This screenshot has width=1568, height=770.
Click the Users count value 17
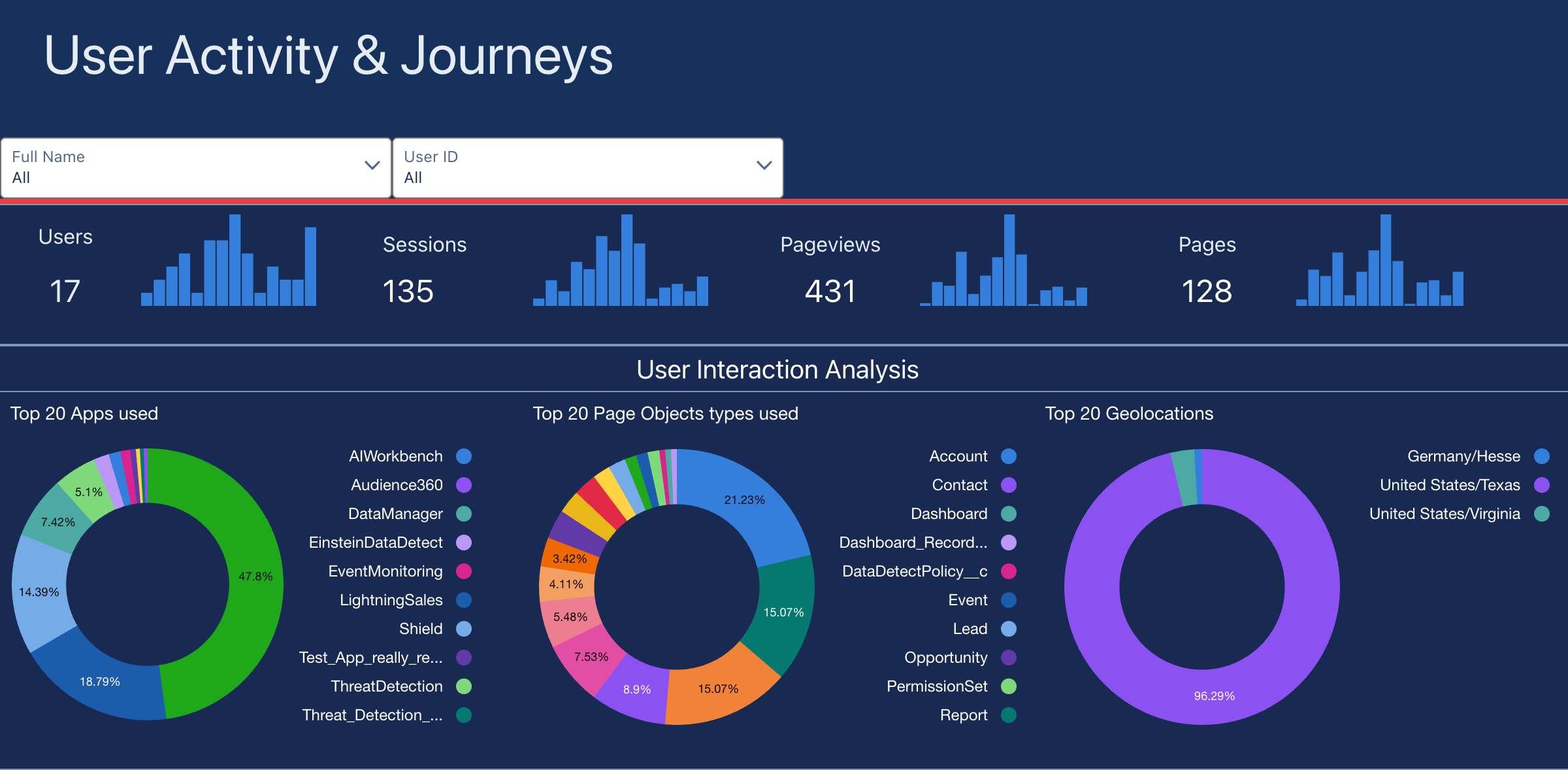point(65,292)
